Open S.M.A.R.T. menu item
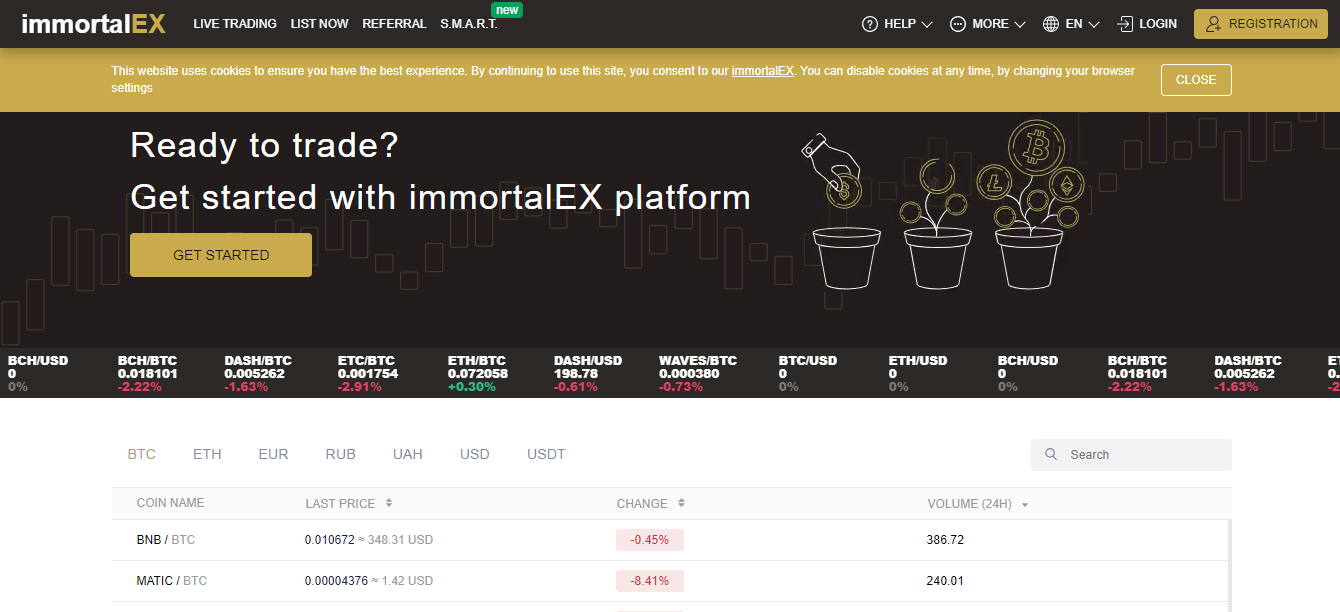This screenshot has height=612, width=1340. click(469, 24)
